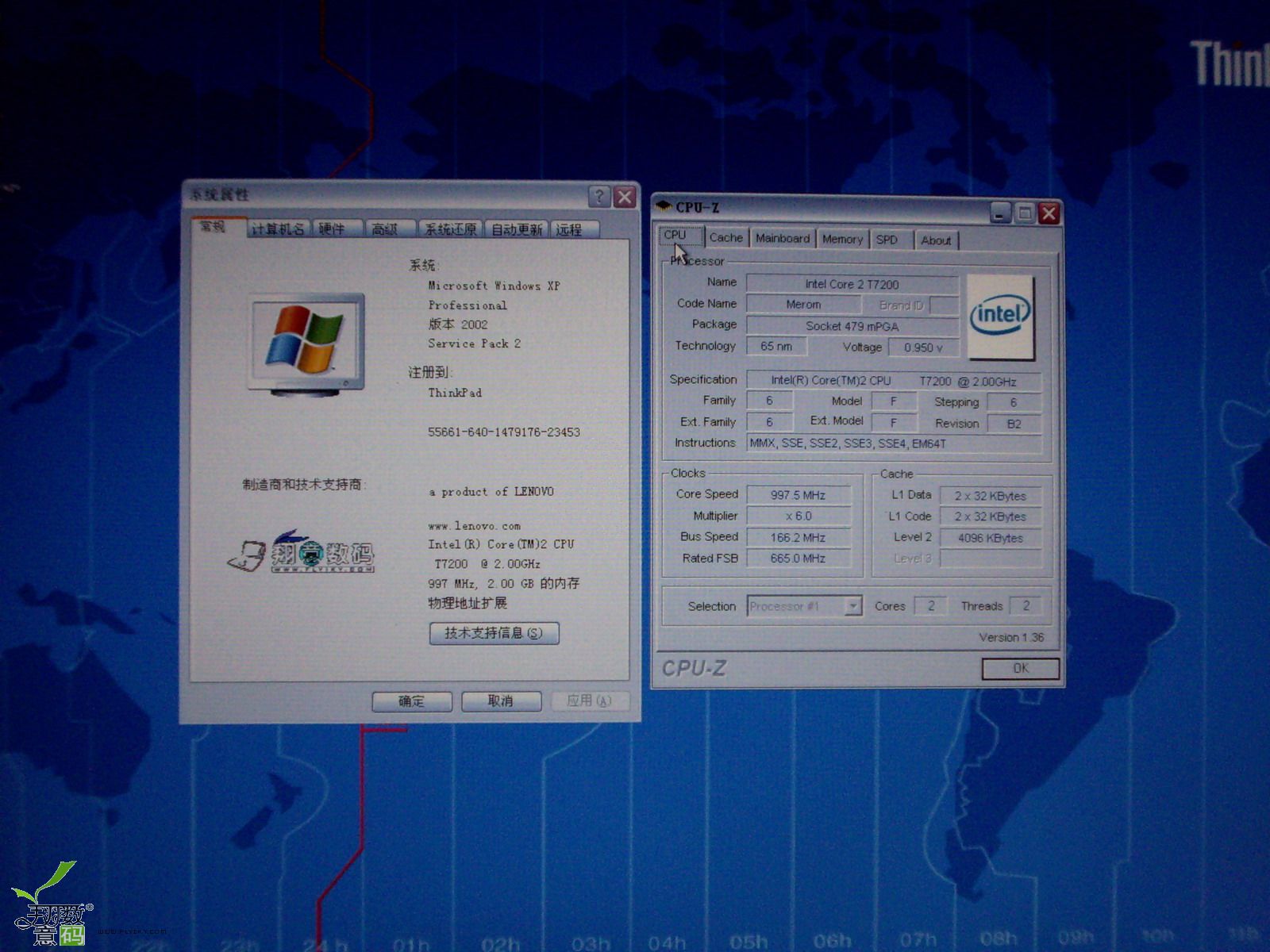Click the help question mark button

pos(599,196)
